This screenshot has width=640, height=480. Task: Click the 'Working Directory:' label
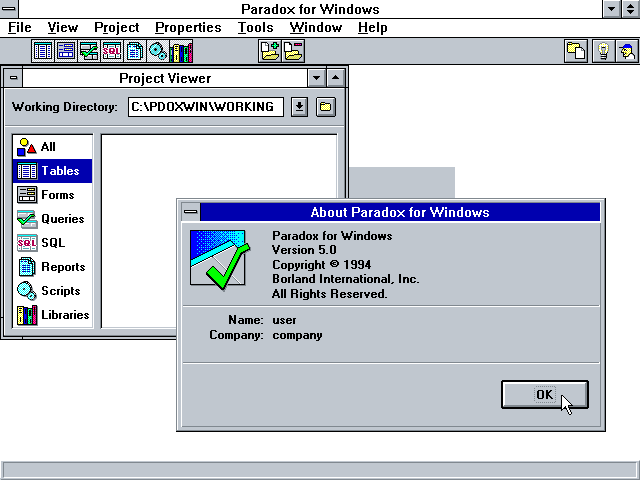(64, 107)
